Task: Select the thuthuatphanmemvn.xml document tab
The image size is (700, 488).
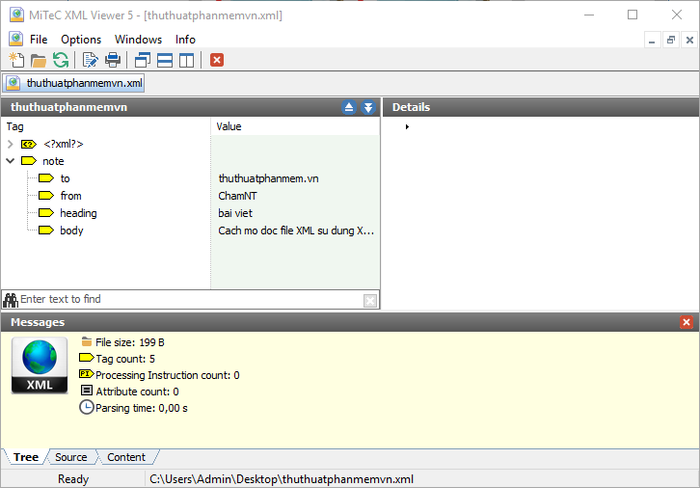Action: pyautogui.click(x=74, y=83)
